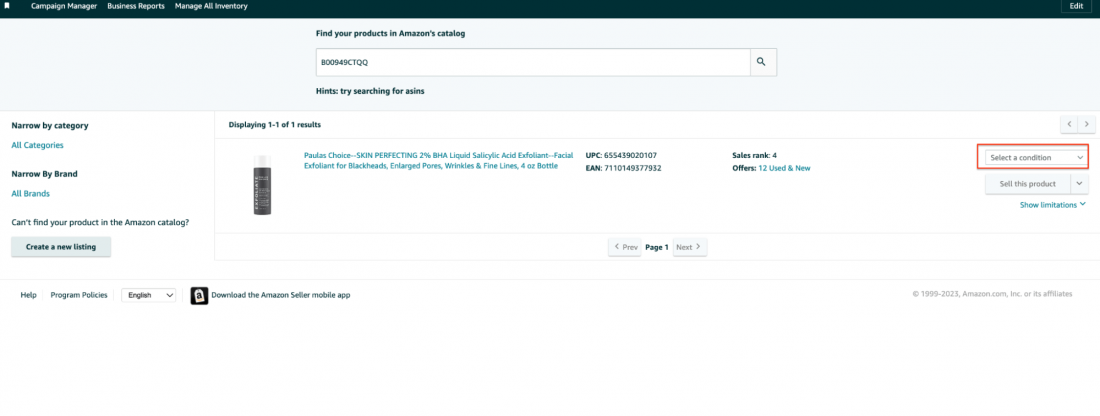The height and width of the screenshot is (416, 1100).
Task: Click the Narrow By Brand heading
Action: [44, 173]
